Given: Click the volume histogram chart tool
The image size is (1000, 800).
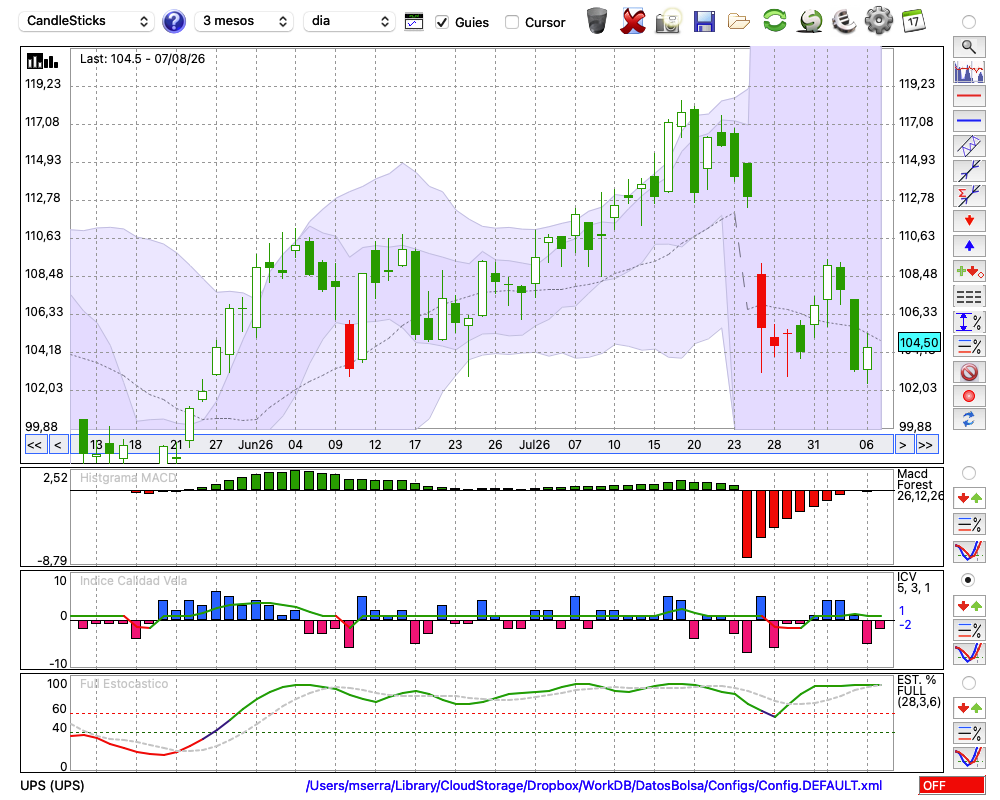Looking at the screenshot, I should 969,71.
